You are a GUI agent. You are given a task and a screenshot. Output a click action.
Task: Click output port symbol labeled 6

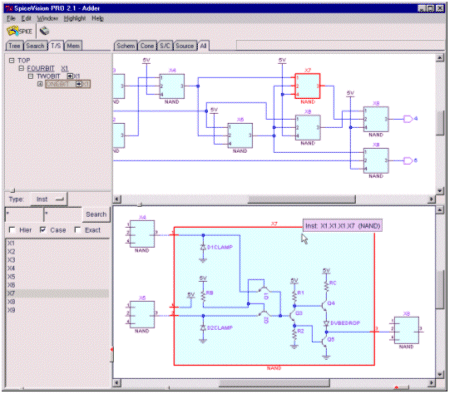click(408, 161)
